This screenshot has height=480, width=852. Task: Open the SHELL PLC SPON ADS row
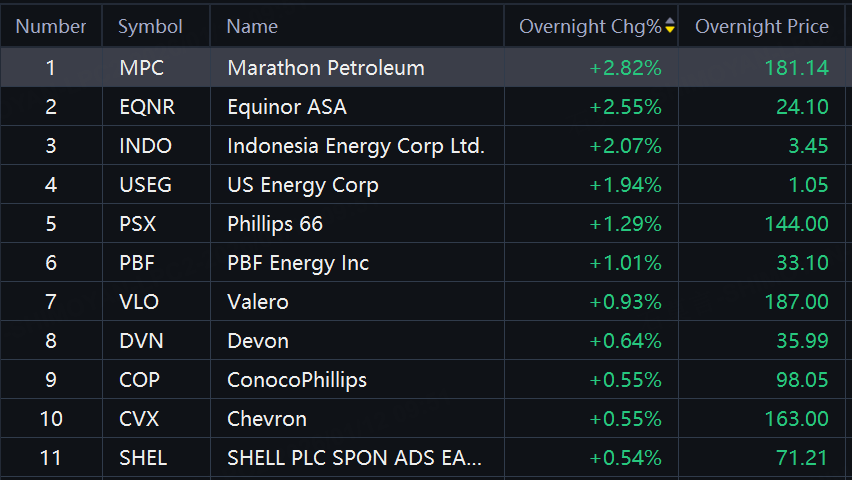[355, 458]
